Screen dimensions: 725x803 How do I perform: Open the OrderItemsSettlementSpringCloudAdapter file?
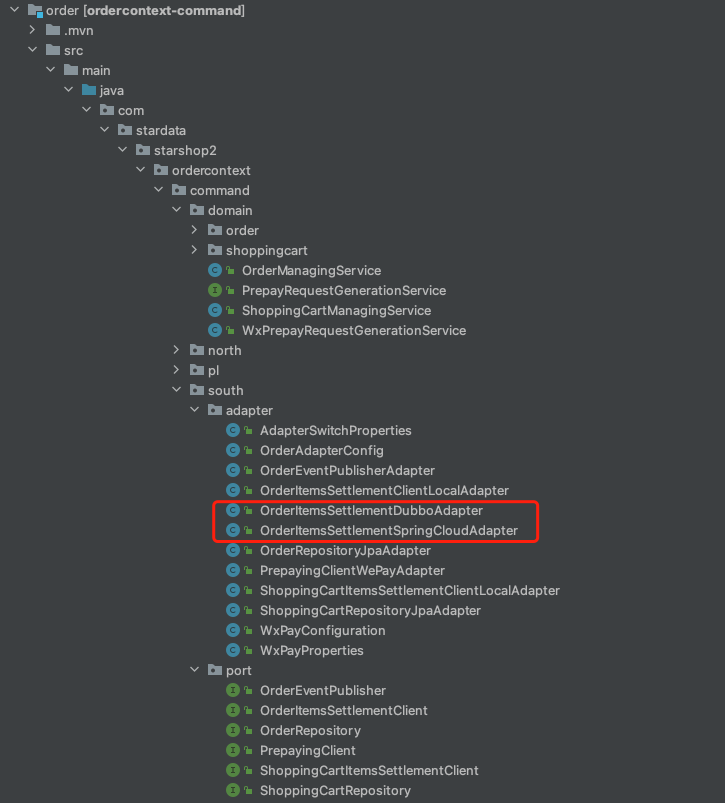(x=389, y=530)
